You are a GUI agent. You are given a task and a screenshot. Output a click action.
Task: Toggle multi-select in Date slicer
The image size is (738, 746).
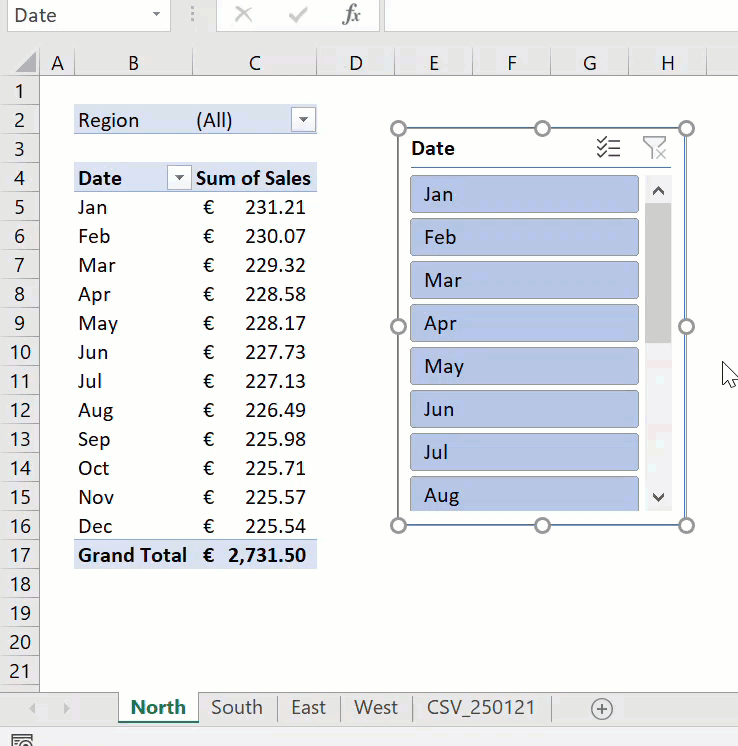point(608,147)
